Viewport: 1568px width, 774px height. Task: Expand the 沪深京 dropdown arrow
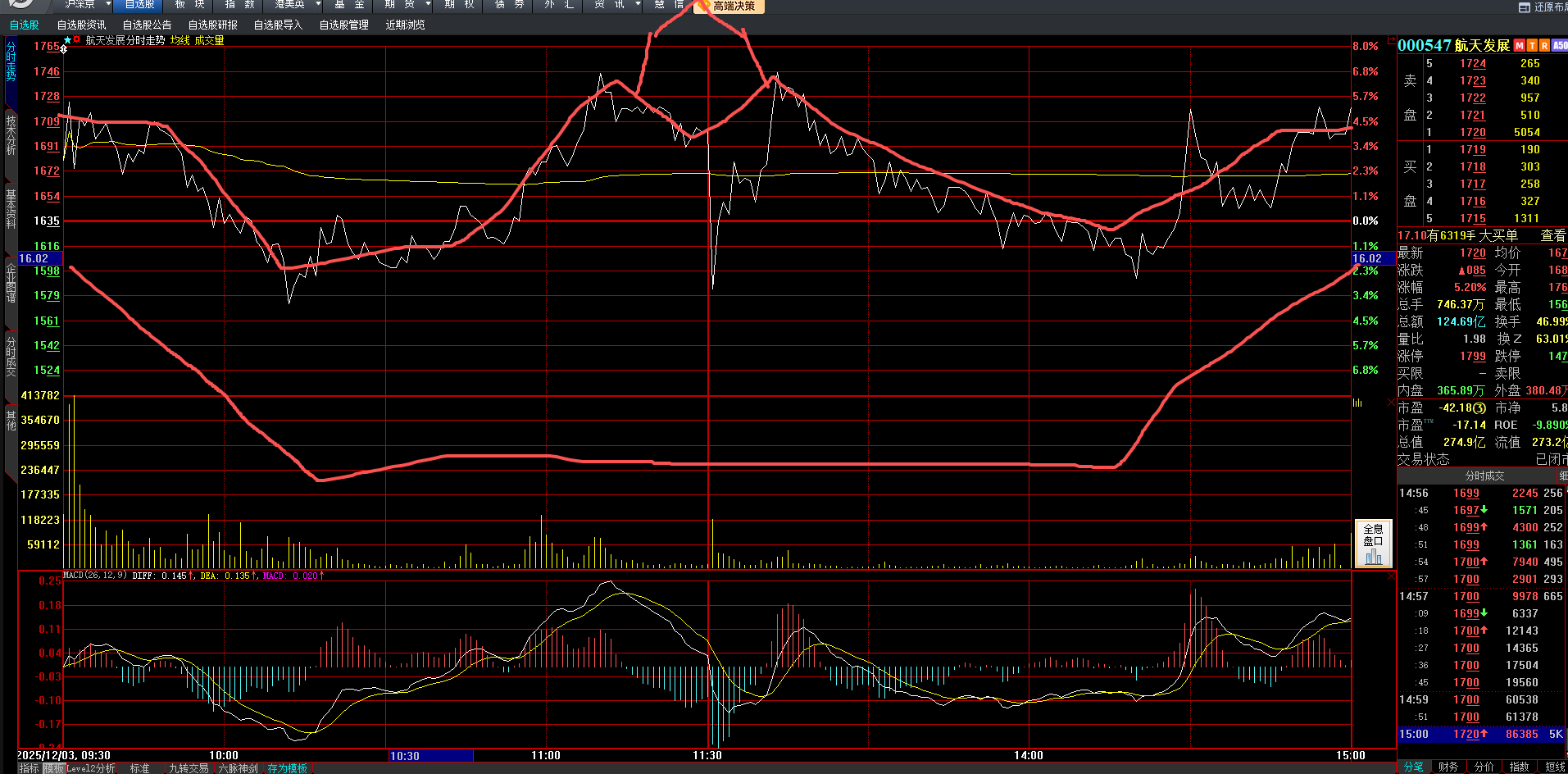(108, 5)
